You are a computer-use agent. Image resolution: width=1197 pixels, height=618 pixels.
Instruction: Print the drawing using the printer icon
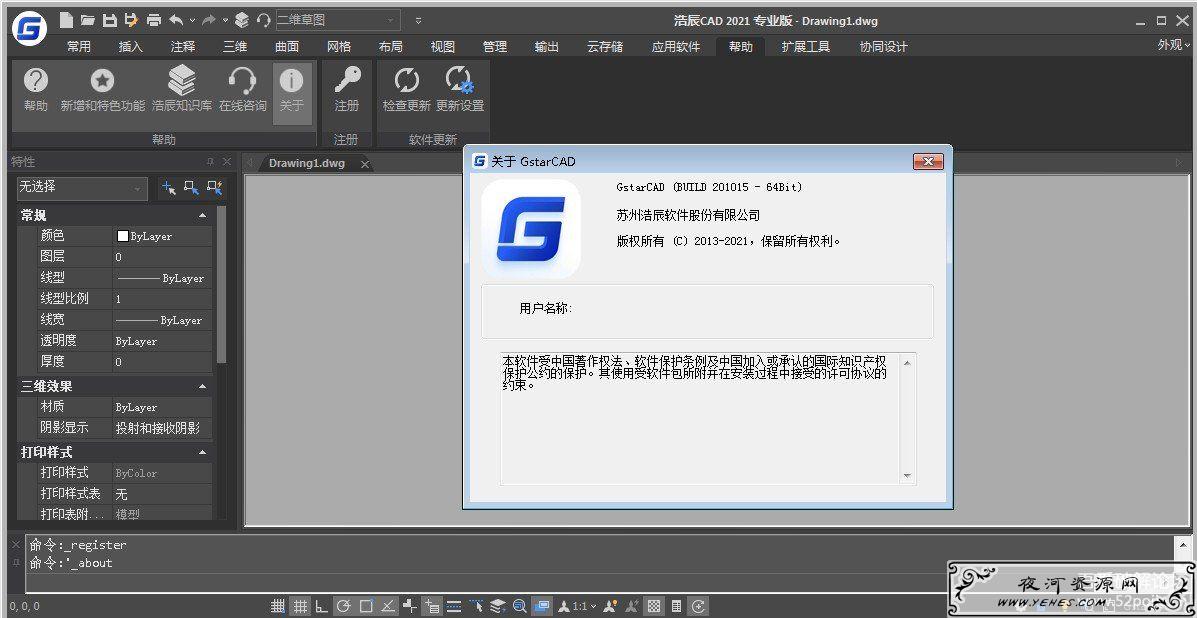coord(154,20)
